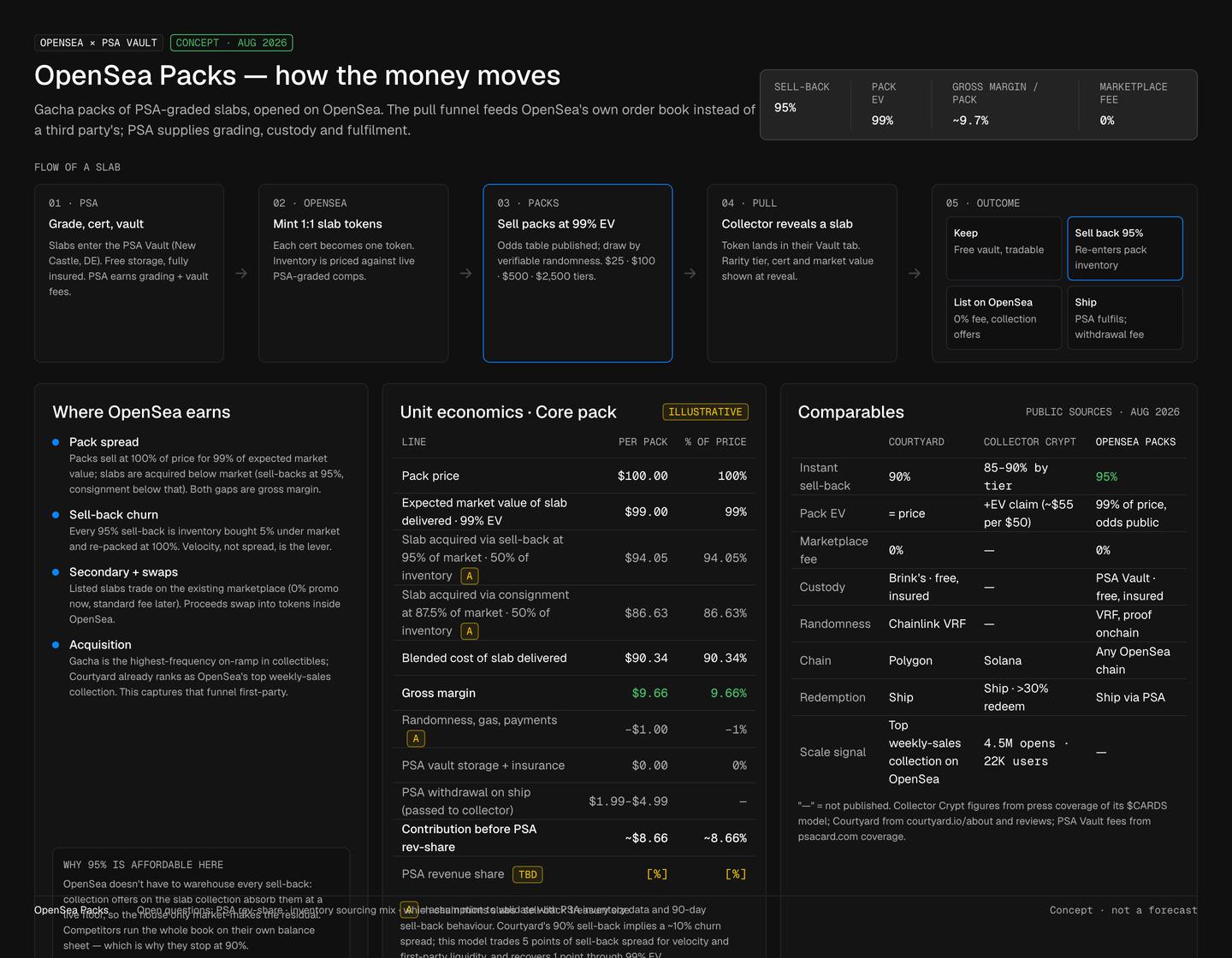Click the -$1.00 randomness, gas, payments cost

pos(646,730)
